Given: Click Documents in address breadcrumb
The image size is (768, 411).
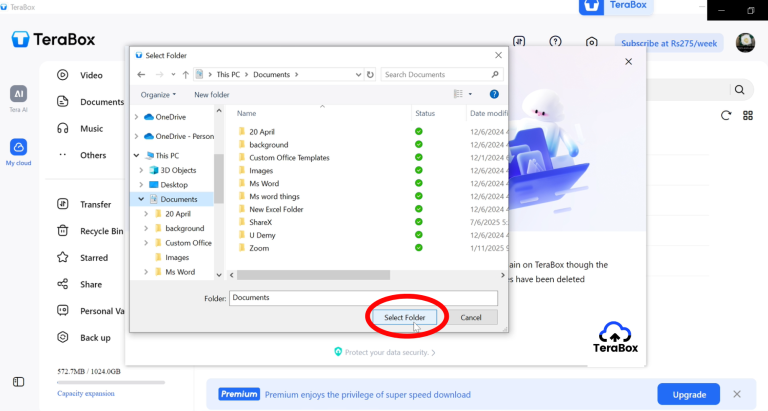Looking at the screenshot, I should click(x=271, y=74).
